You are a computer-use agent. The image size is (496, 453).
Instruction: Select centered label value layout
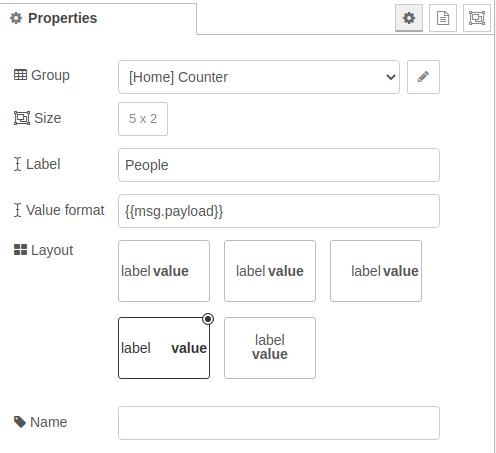pyautogui.click(x=270, y=271)
